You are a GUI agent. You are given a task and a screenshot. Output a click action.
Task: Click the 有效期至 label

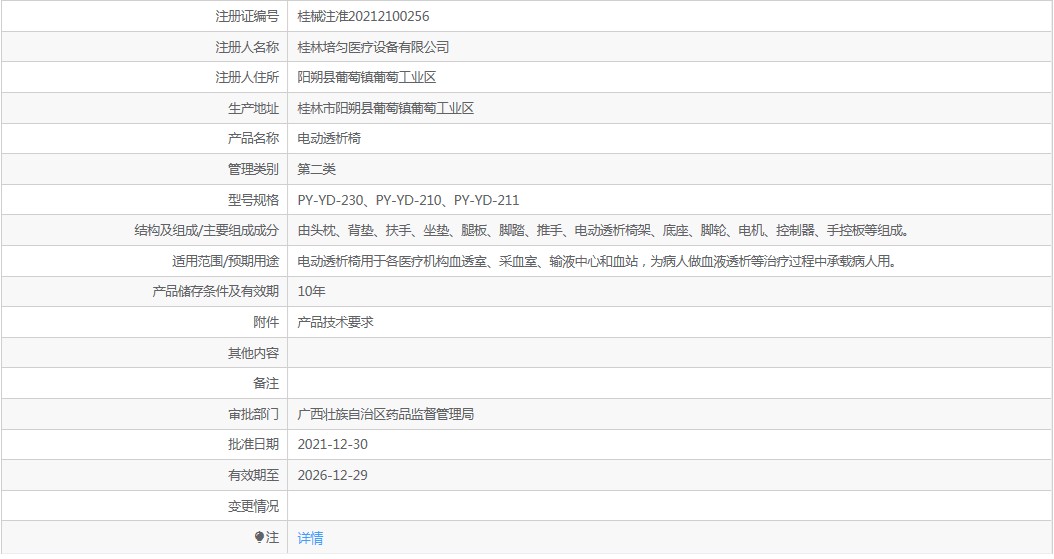click(253, 476)
